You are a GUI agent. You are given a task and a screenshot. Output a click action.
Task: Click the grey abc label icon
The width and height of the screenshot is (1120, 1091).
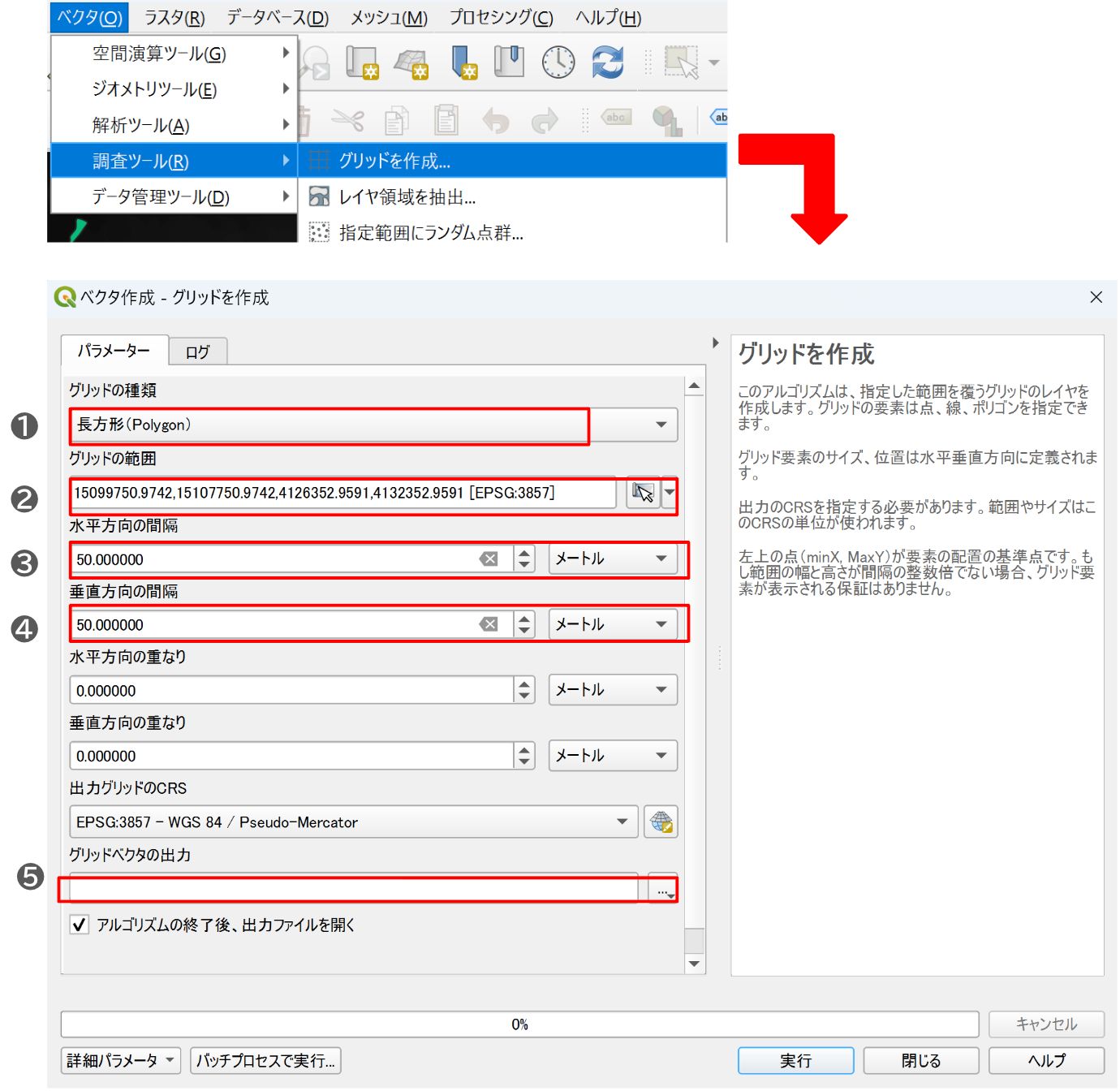click(617, 118)
